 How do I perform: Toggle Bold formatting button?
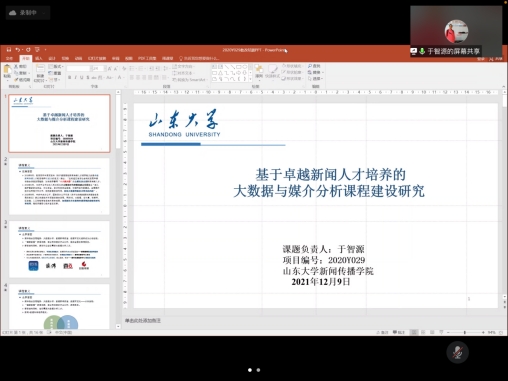[x=69, y=78]
